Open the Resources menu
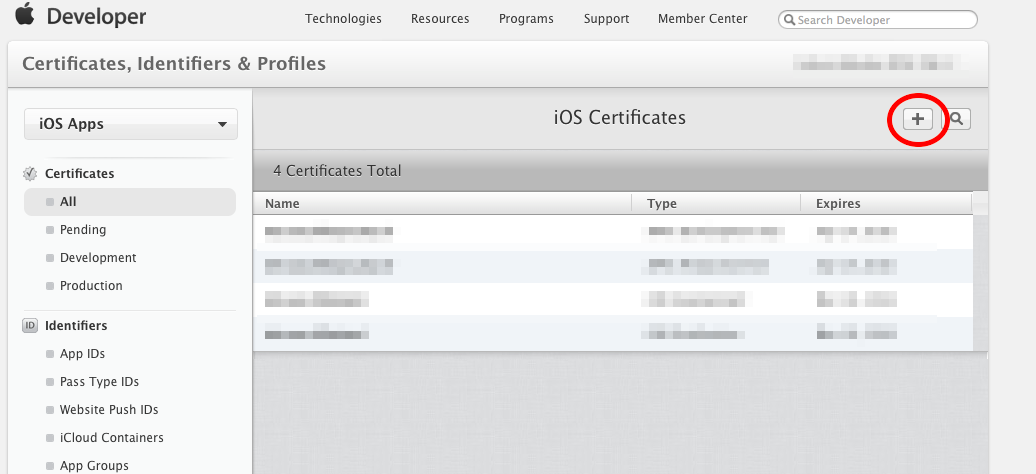Screen dimensions: 1036x474 (x=440, y=19)
